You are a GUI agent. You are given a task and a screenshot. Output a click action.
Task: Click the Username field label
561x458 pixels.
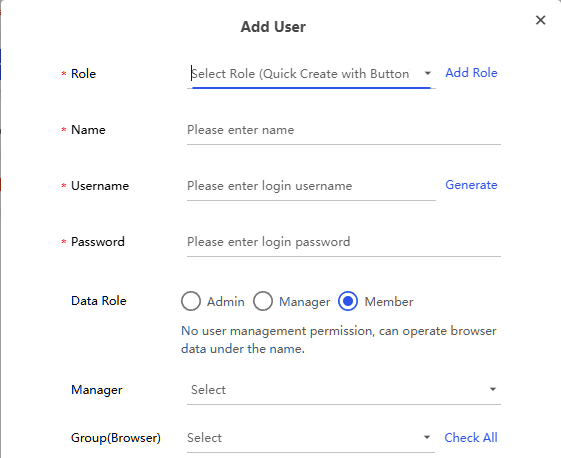click(100, 186)
